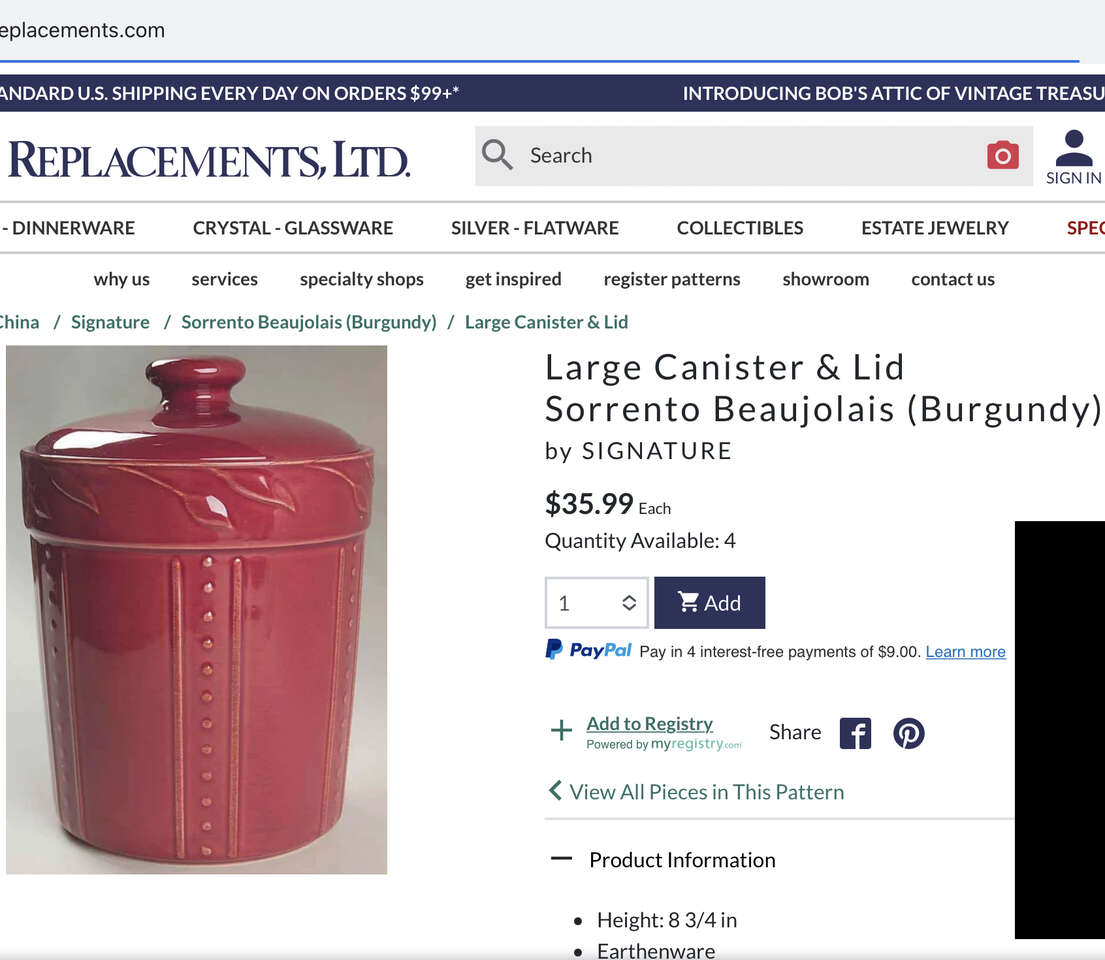
Task: Share product on Facebook
Action: (x=855, y=733)
